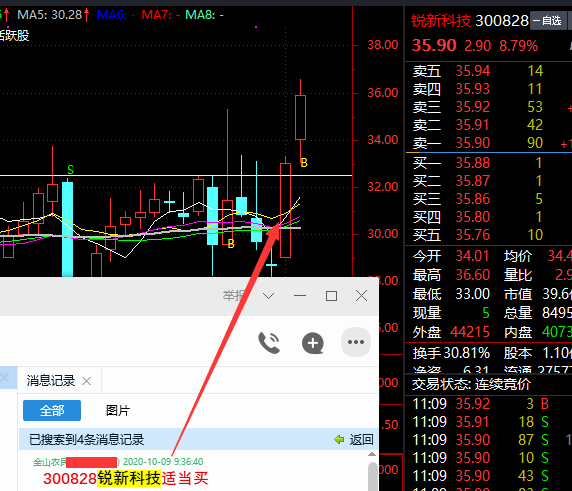Click the phone call icon in chat window

(269, 343)
